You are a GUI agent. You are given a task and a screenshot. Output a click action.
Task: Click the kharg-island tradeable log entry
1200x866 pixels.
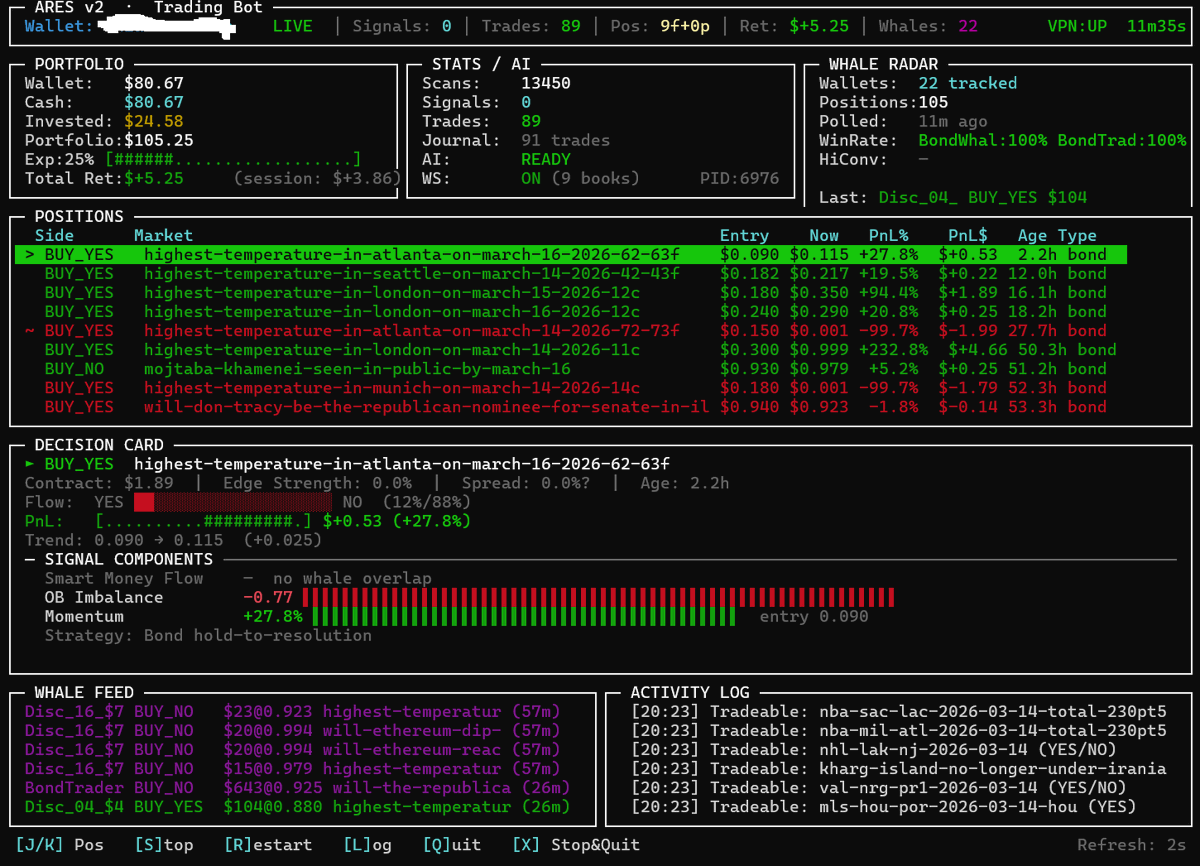point(898,769)
